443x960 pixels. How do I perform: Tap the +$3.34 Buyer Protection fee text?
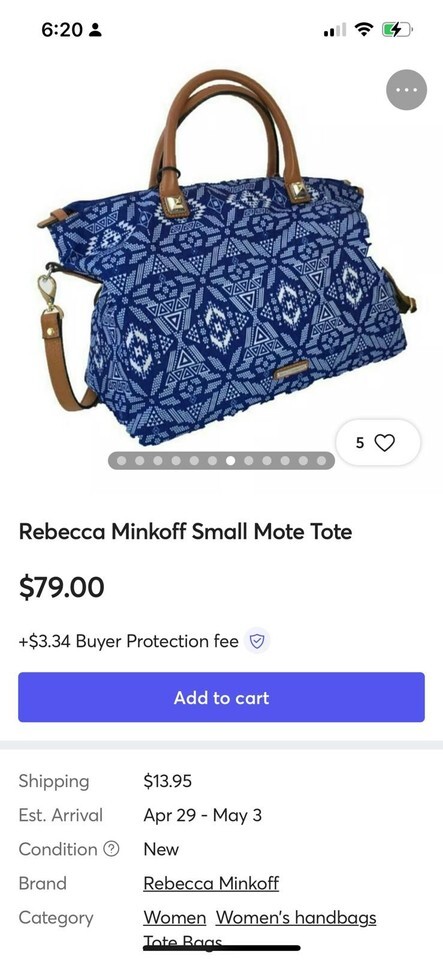128,641
